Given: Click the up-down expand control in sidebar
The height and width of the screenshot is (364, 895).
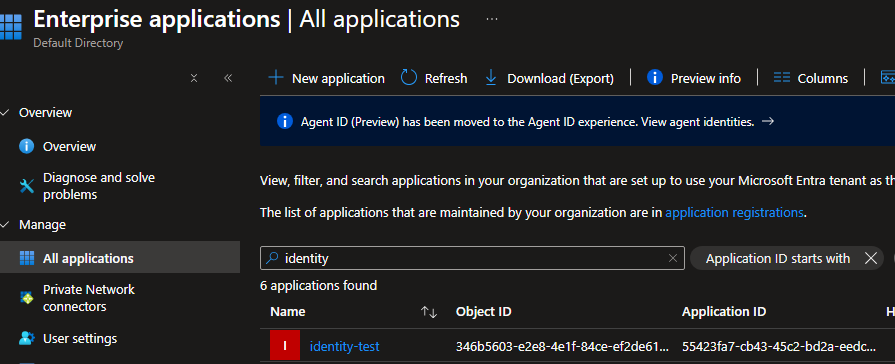Looking at the screenshot, I should click(194, 78).
